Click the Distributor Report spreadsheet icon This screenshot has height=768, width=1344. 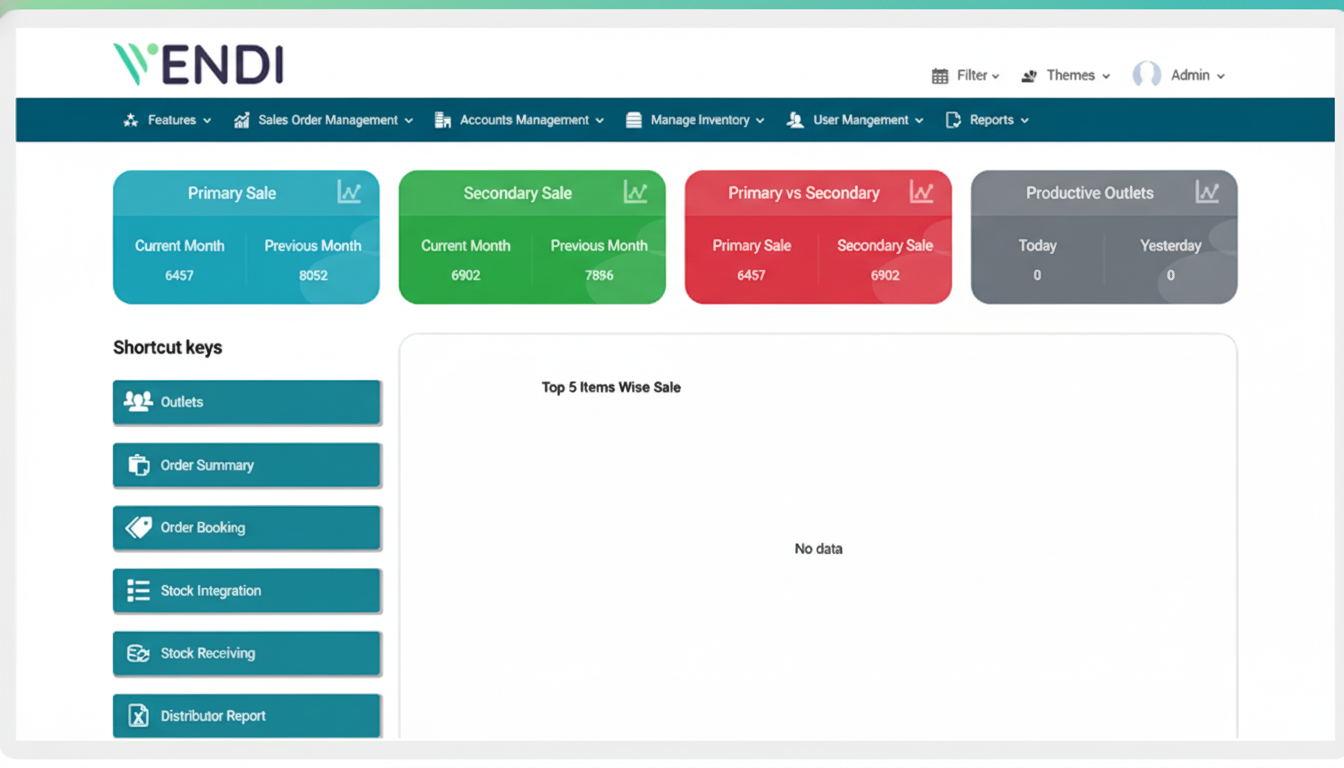137,716
